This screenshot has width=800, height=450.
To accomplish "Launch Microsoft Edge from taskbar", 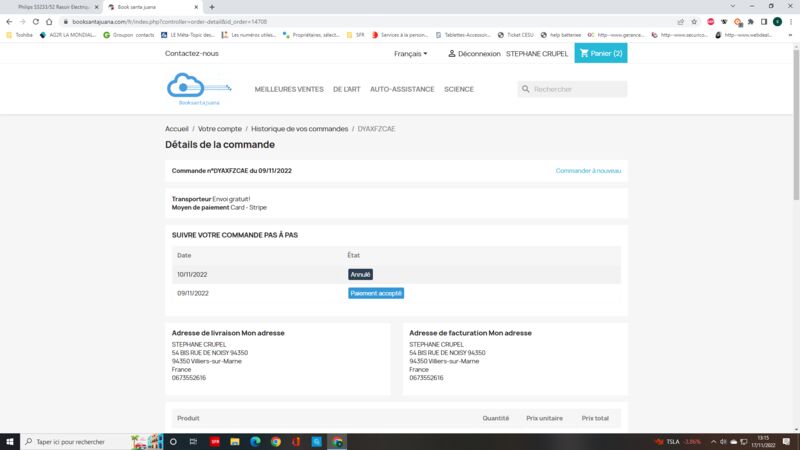I will (x=255, y=442).
